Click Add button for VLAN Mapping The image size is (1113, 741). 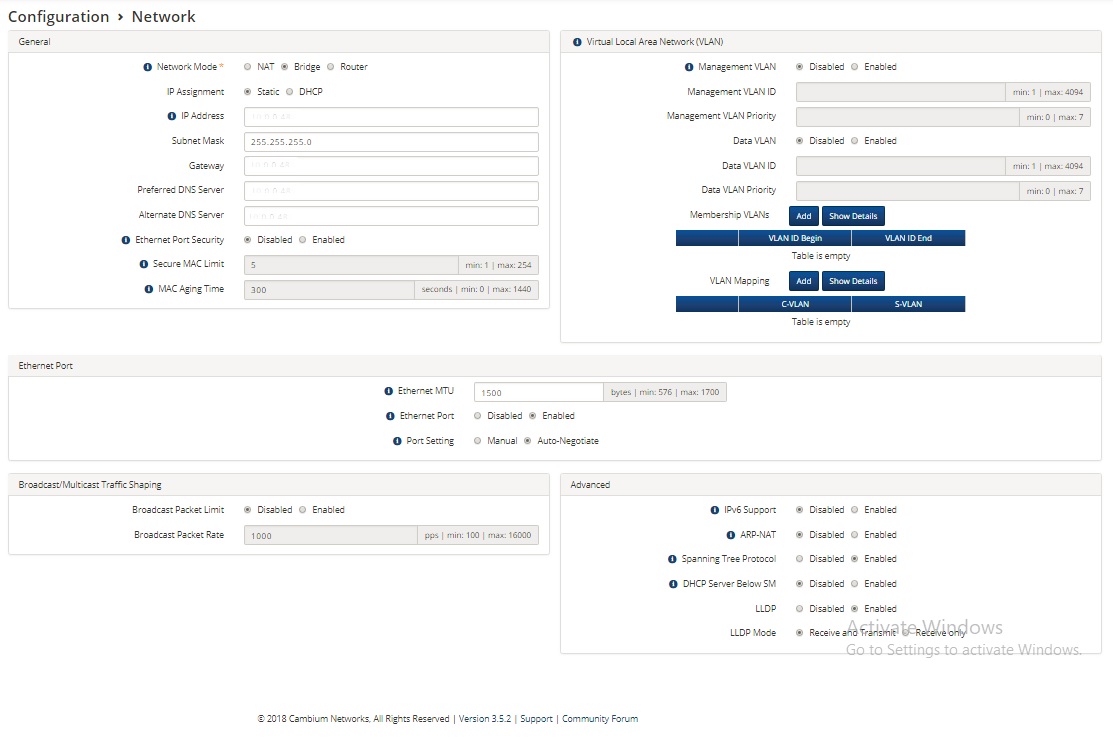click(804, 281)
